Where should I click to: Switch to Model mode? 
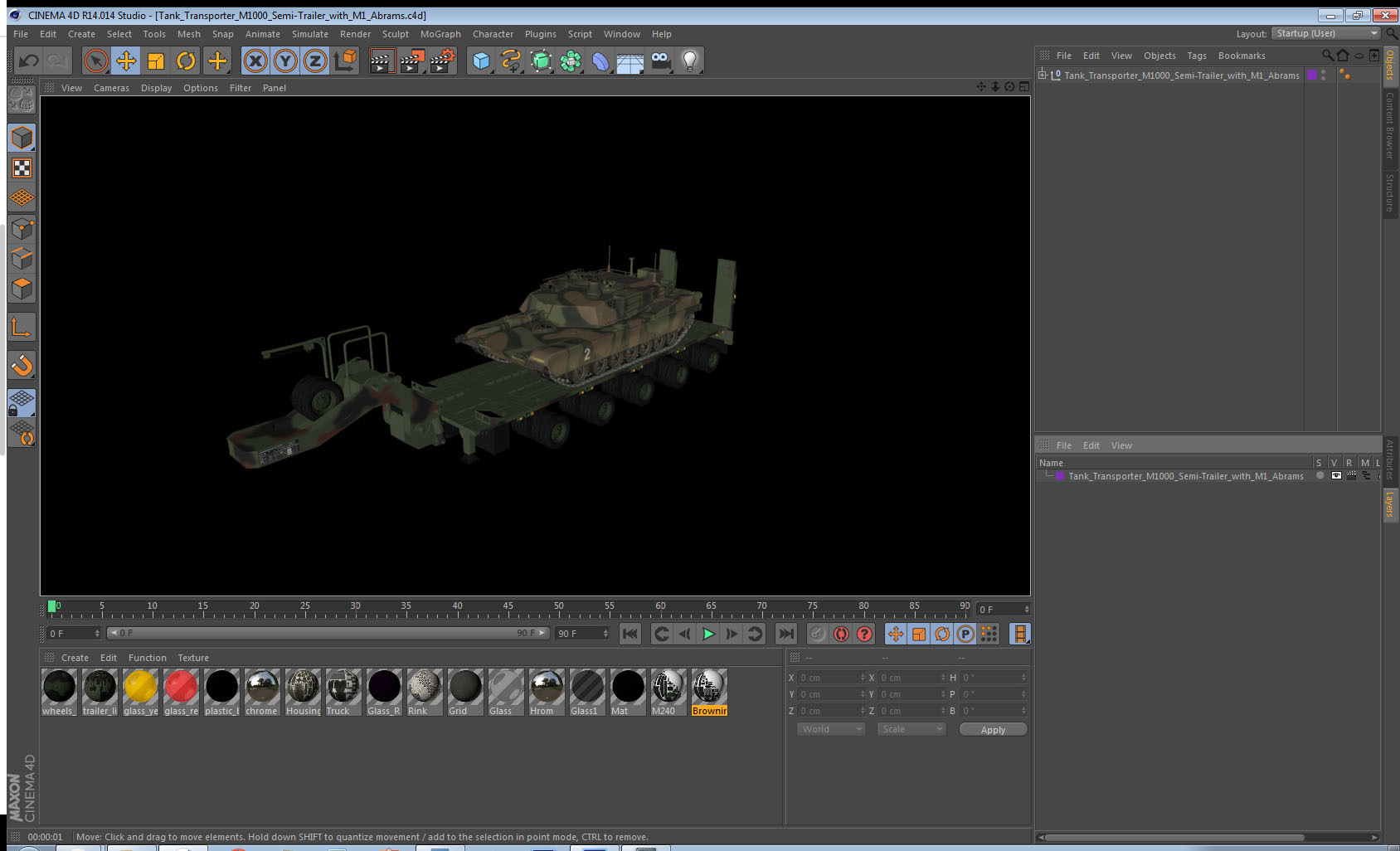22,138
